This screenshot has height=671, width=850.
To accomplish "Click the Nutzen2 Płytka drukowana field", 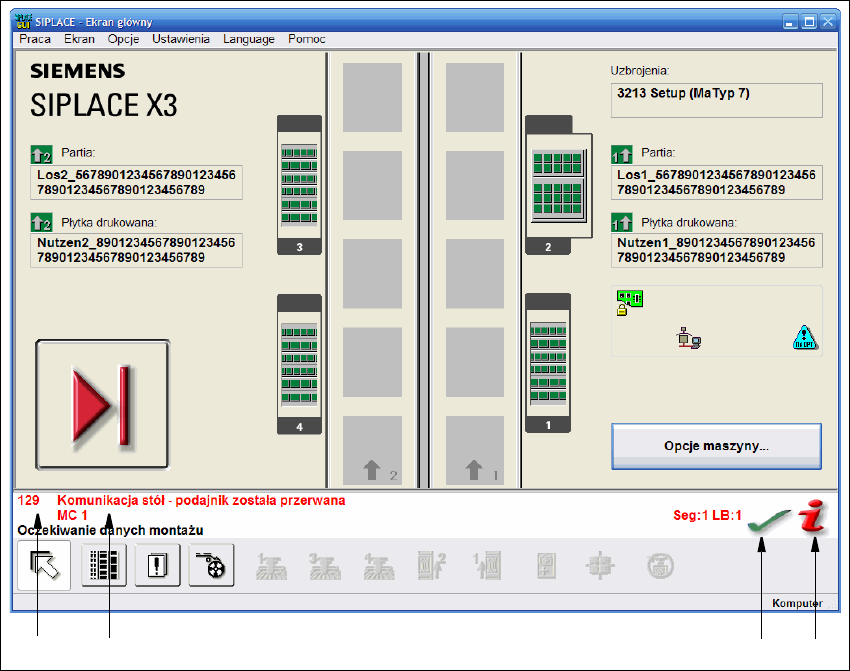I will coord(137,250).
